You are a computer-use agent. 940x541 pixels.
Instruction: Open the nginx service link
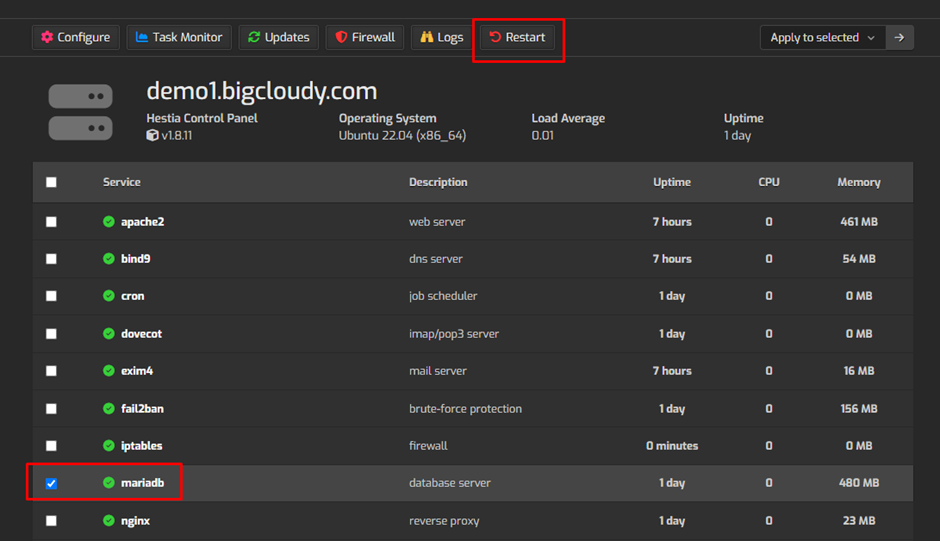click(x=135, y=521)
